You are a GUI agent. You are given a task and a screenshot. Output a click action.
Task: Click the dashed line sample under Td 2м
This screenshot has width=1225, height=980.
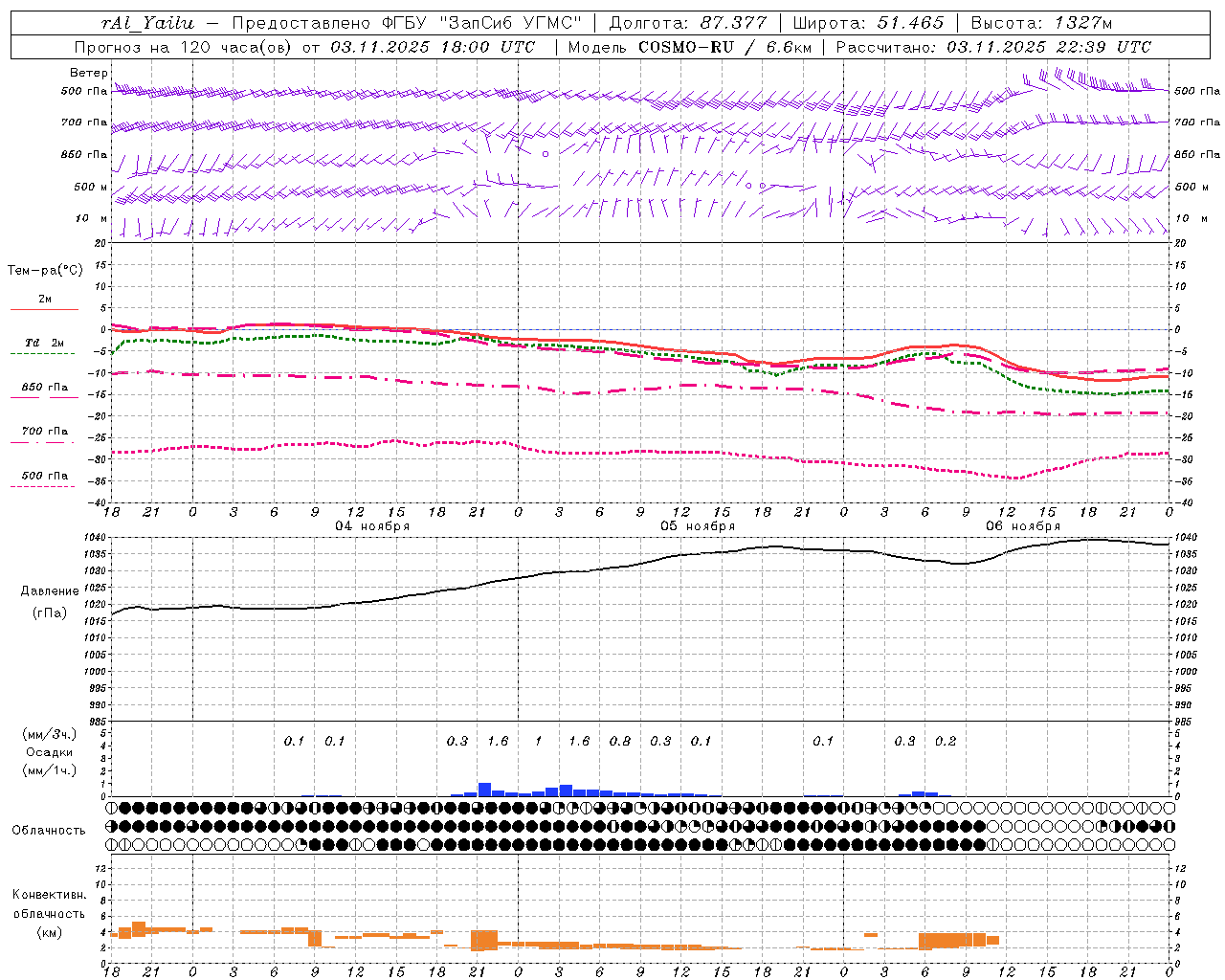coord(42,353)
